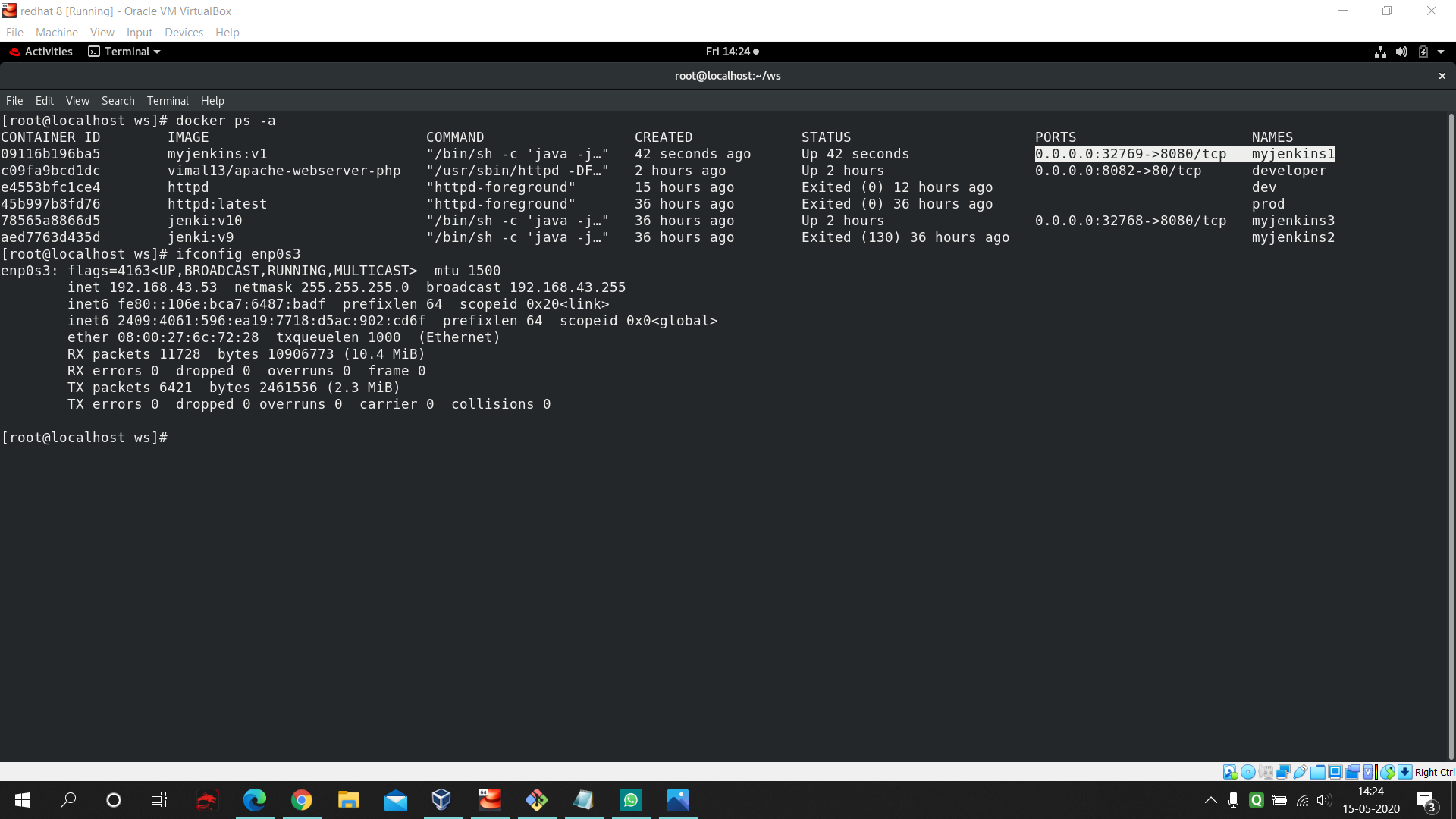Click the VirtualBox mouse integration icon
This screenshot has height=819, width=1456.
pyautogui.click(x=1388, y=772)
